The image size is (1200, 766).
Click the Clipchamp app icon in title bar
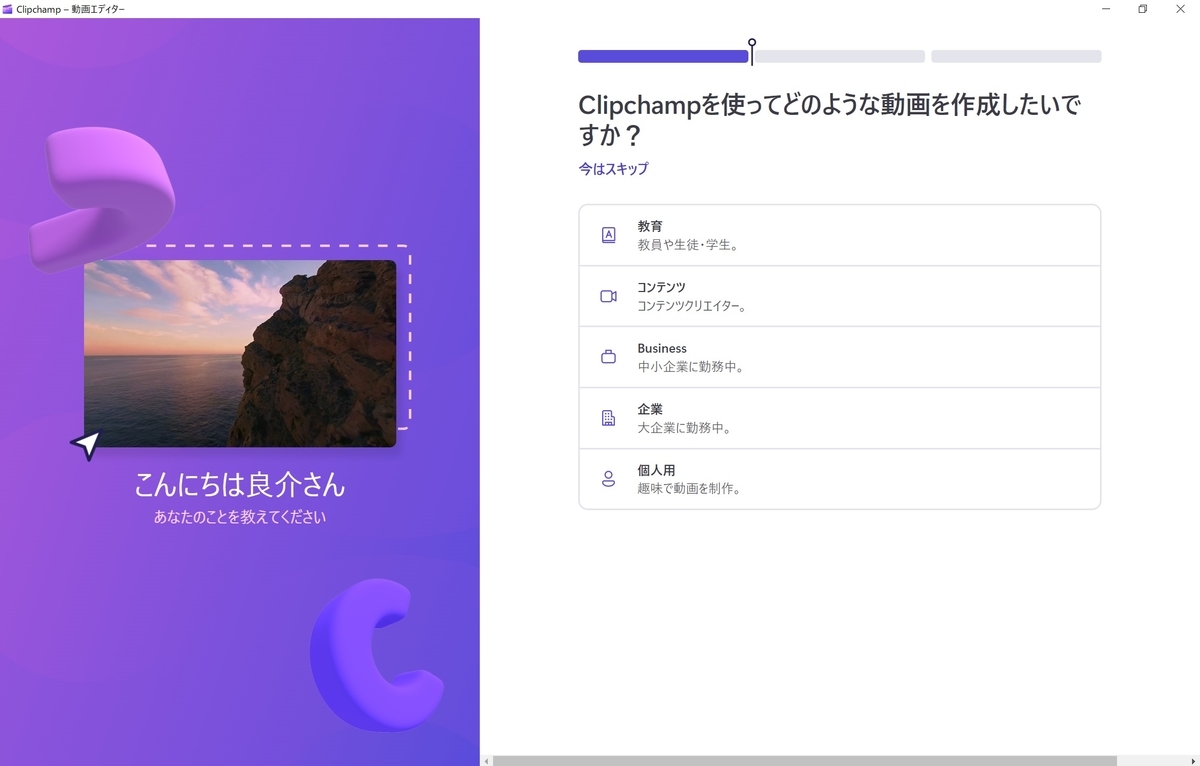[x=8, y=9]
